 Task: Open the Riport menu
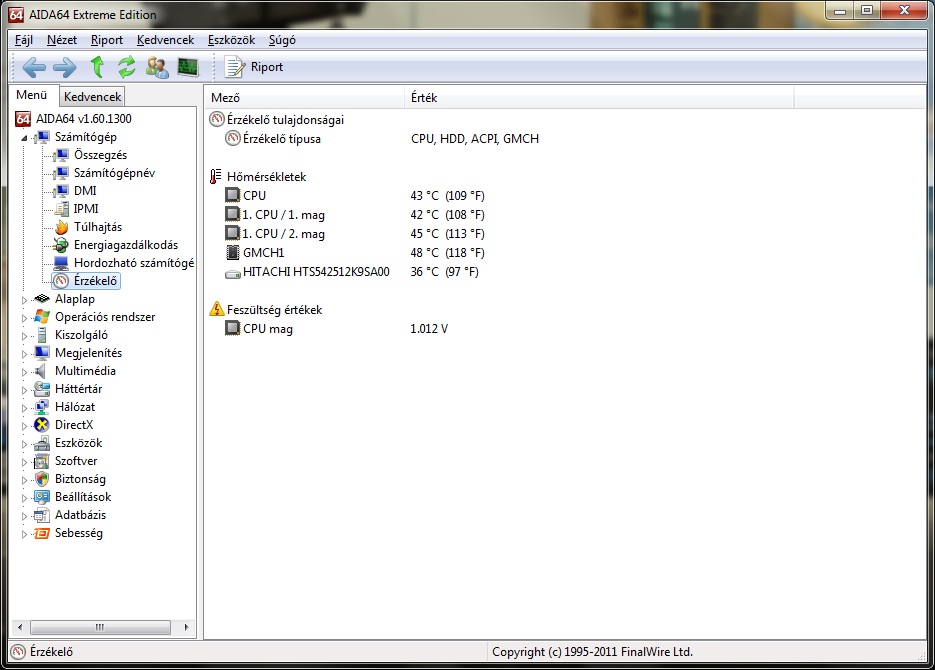coord(107,40)
